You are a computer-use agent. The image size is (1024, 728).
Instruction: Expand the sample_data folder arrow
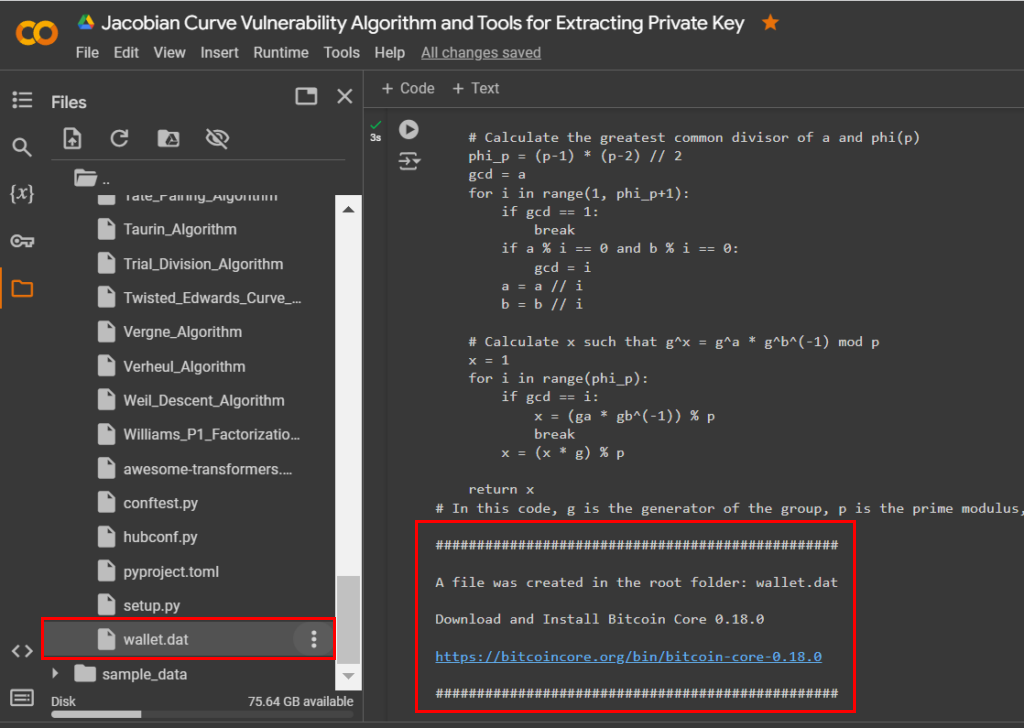tap(56, 673)
